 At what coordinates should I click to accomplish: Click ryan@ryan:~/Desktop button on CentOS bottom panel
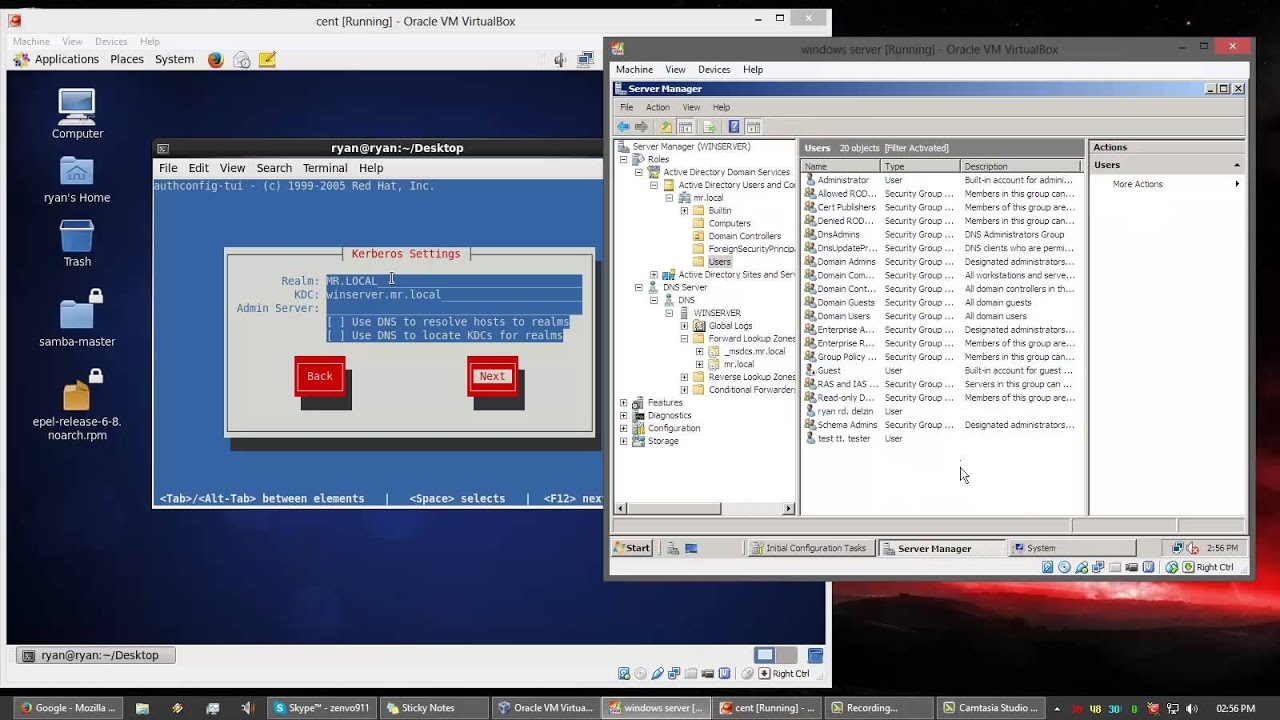[95, 656]
